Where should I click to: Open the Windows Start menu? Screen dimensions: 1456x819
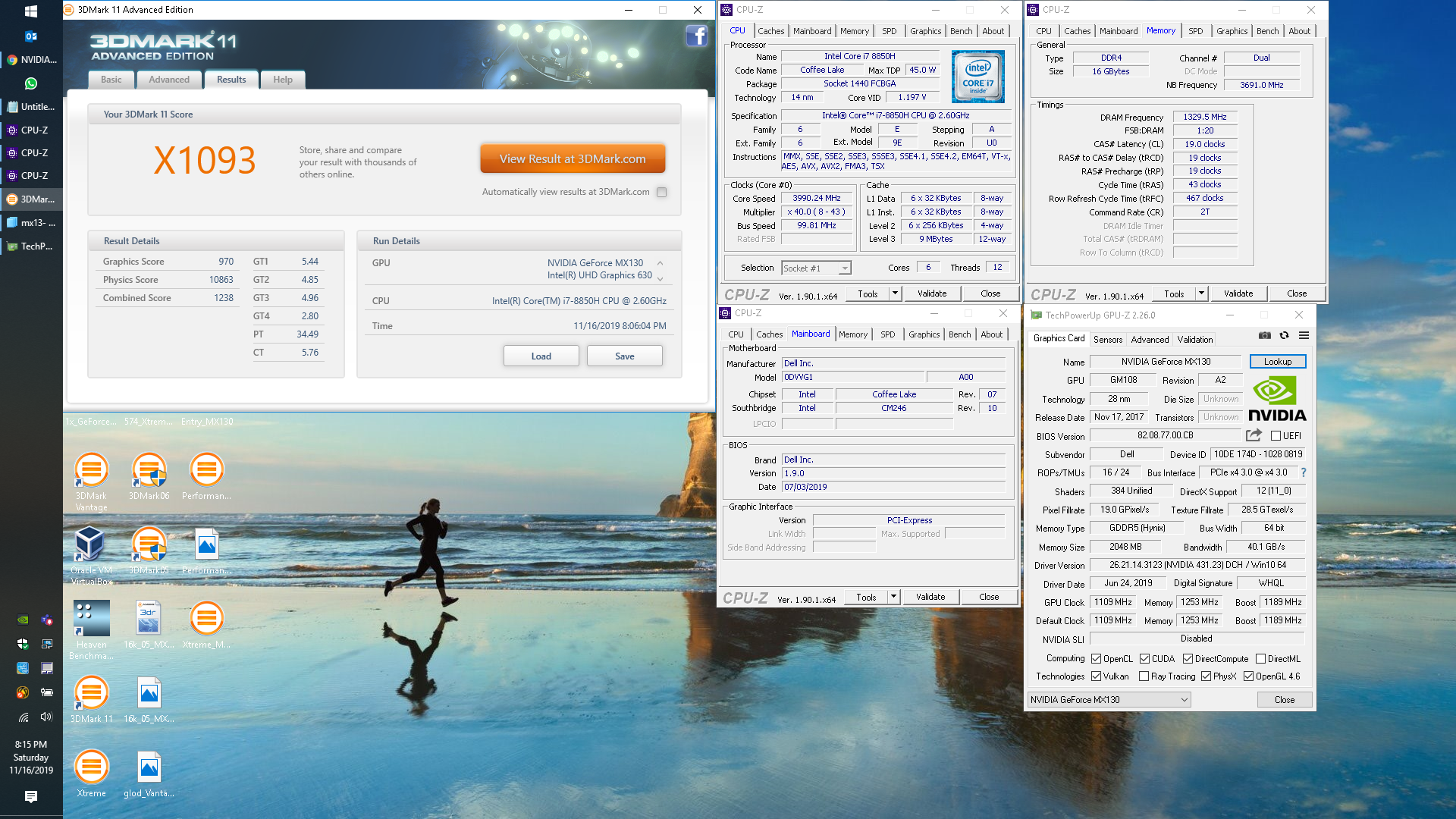(x=31, y=11)
